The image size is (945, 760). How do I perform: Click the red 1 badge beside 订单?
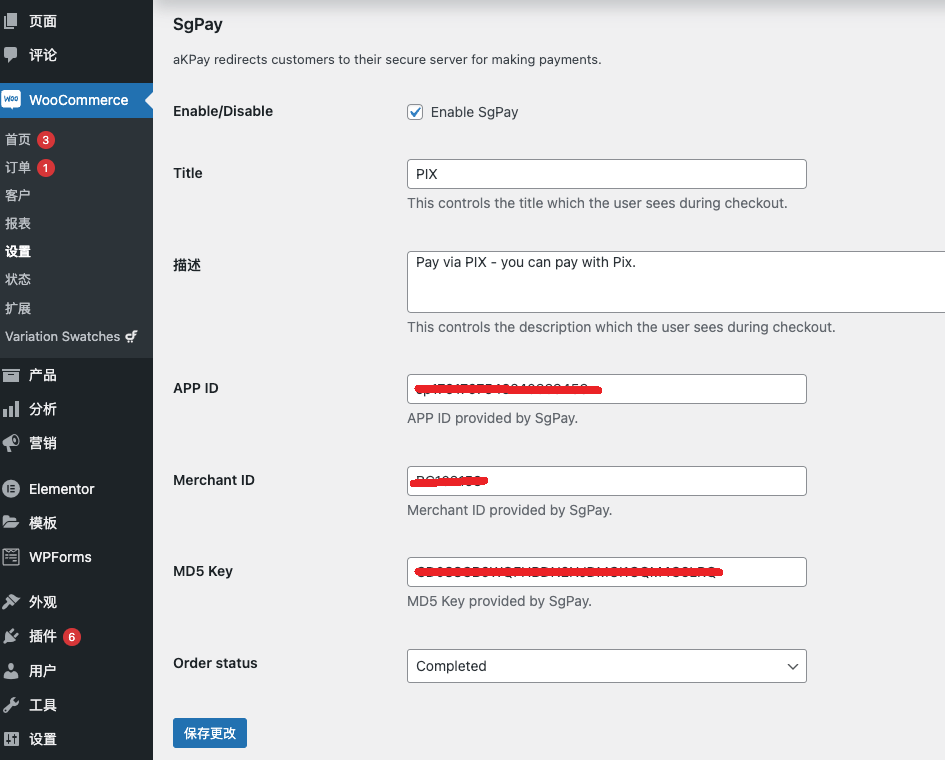pyautogui.click(x=46, y=168)
